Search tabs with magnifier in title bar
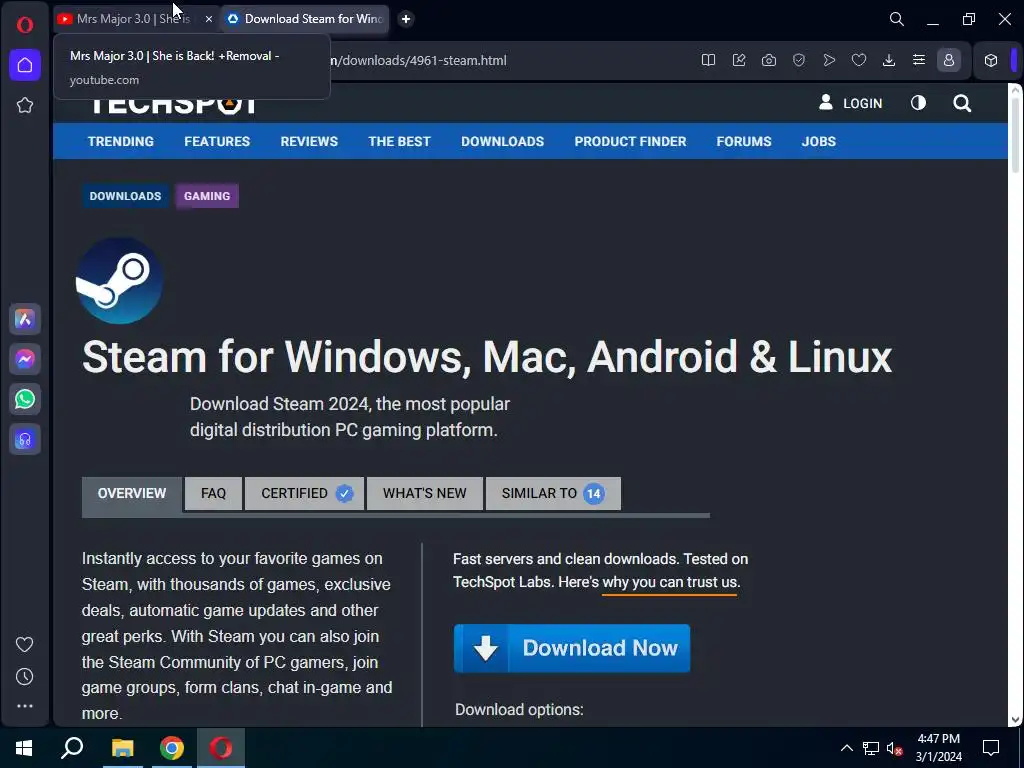This screenshot has width=1024, height=768. (x=897, y=19)
